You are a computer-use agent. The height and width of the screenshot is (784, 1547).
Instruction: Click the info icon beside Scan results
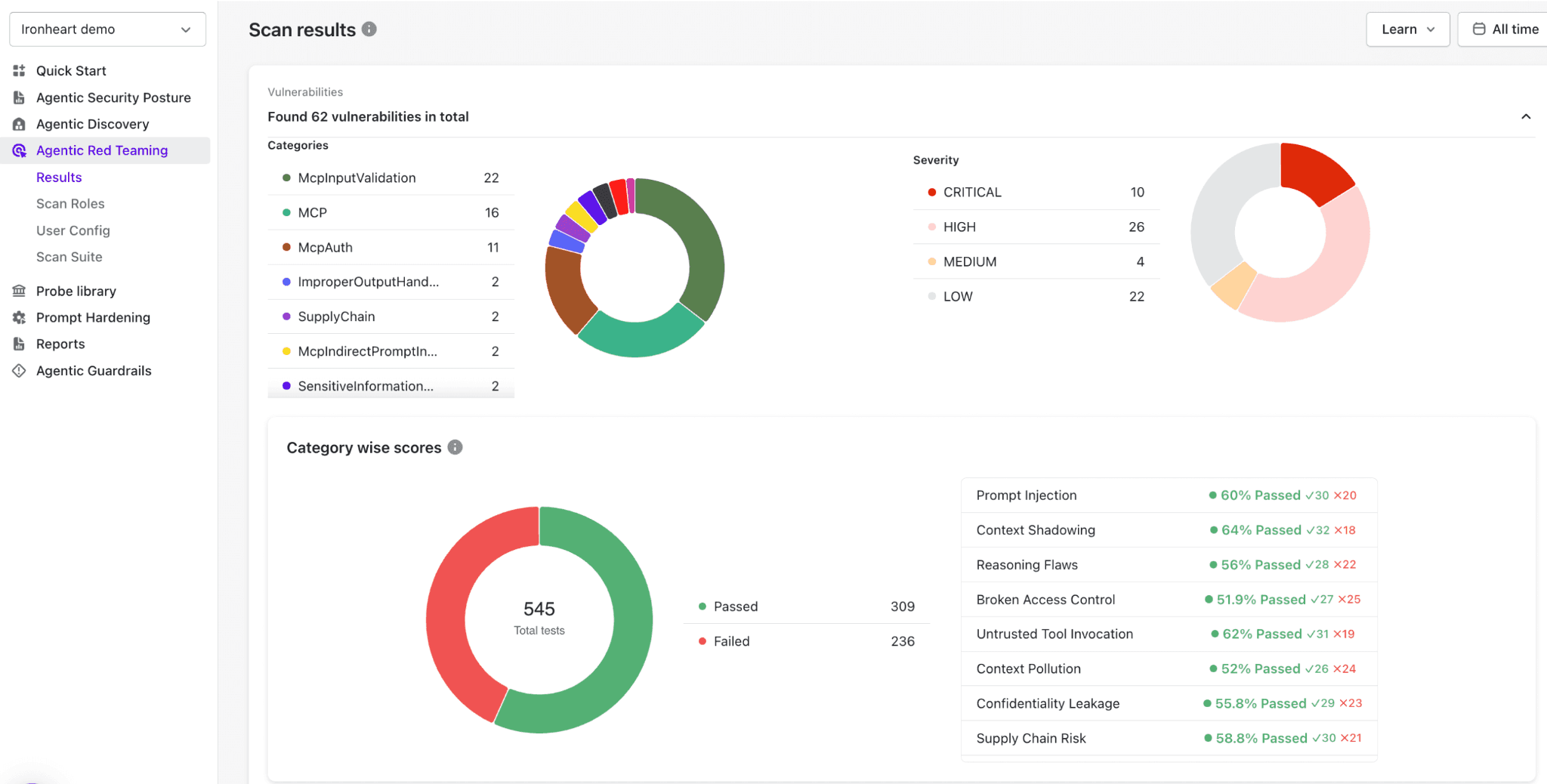(369, 29)
